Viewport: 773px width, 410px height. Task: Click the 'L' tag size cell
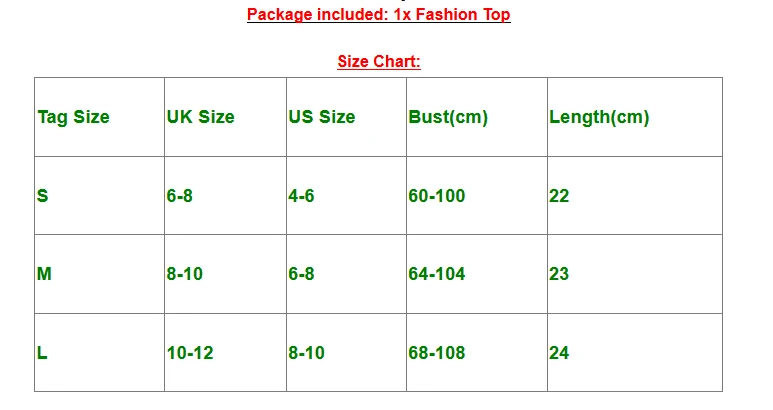click(42, 353)
